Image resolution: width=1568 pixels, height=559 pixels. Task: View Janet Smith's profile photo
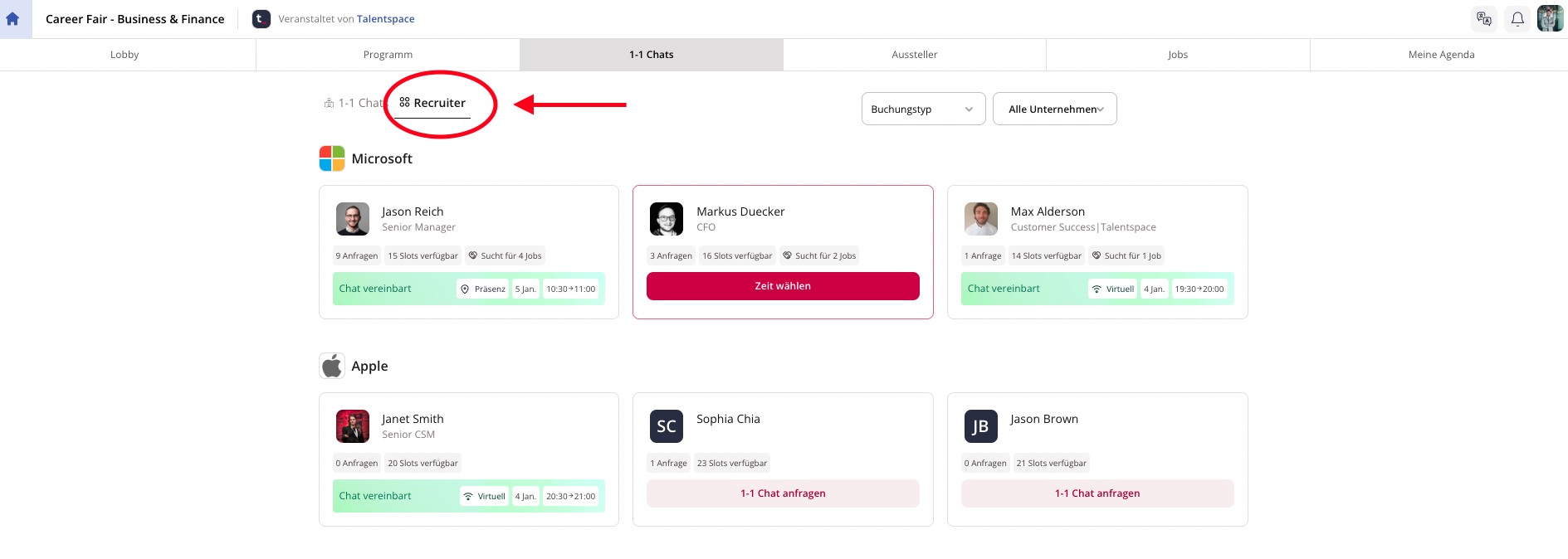353,426
